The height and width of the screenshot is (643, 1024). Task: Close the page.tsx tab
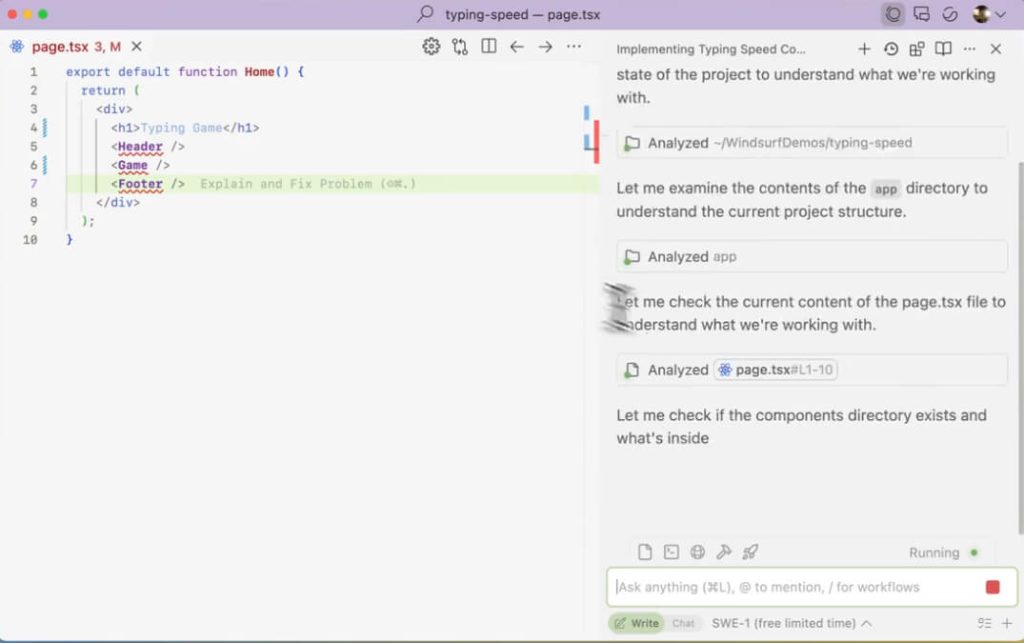click(137, 47)
